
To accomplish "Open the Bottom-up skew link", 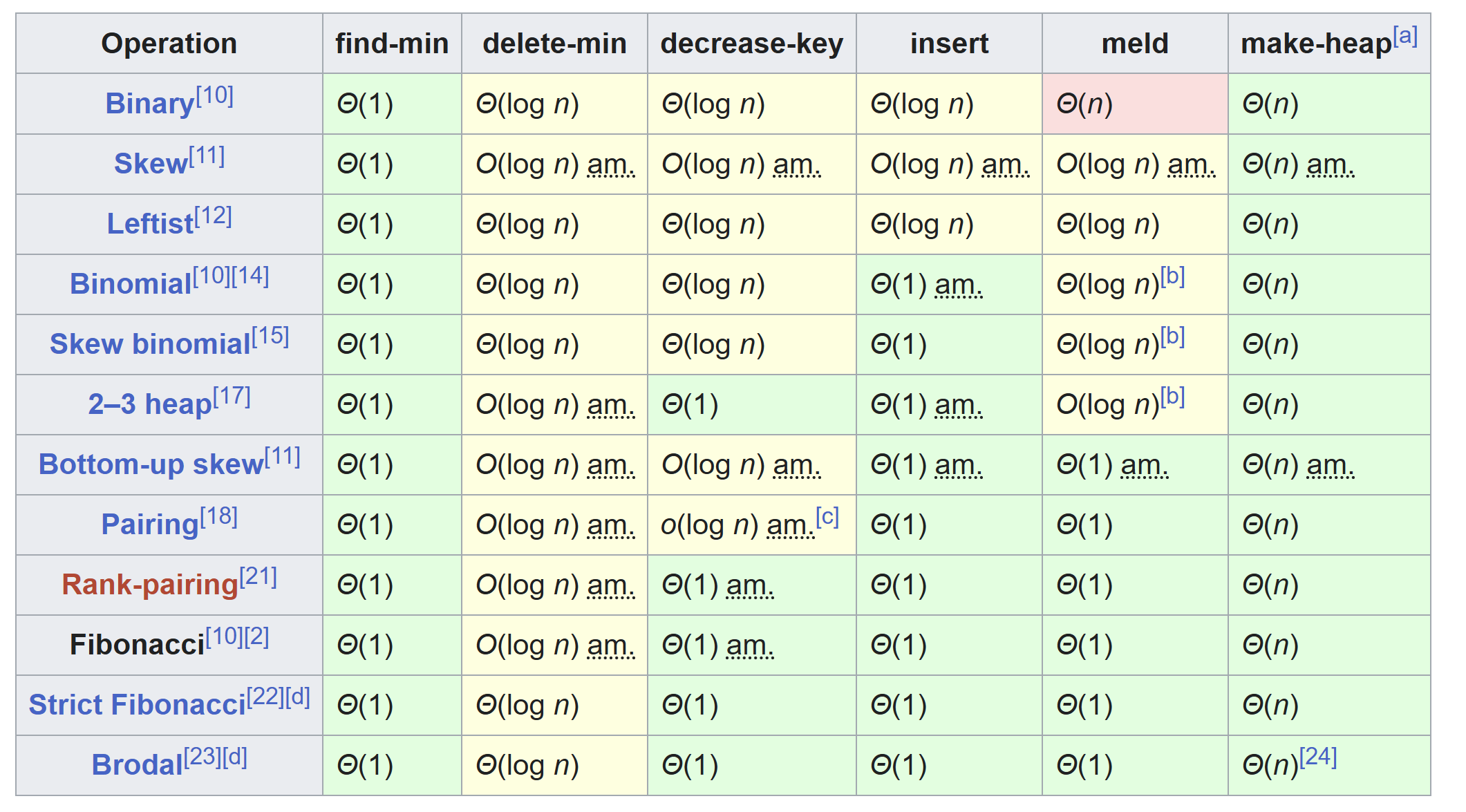I will 150,465.
